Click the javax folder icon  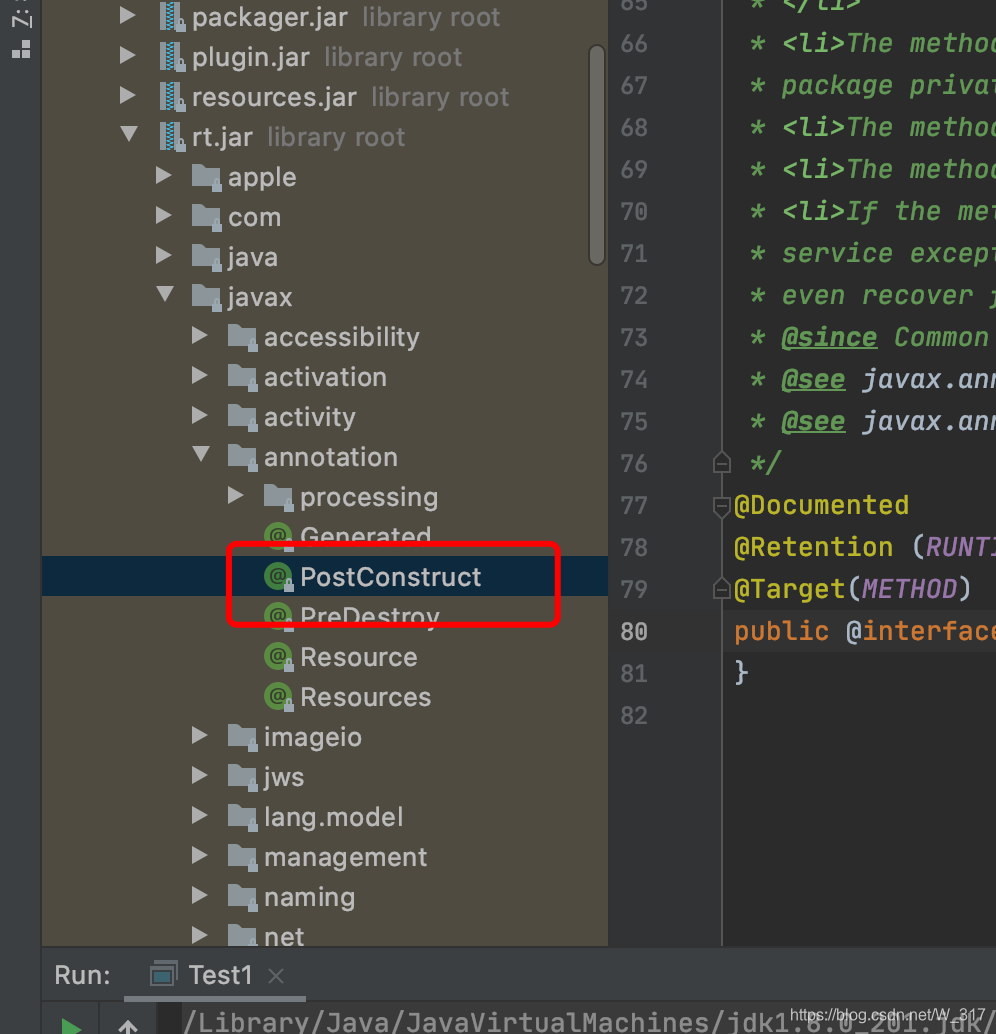pos(206,297)
